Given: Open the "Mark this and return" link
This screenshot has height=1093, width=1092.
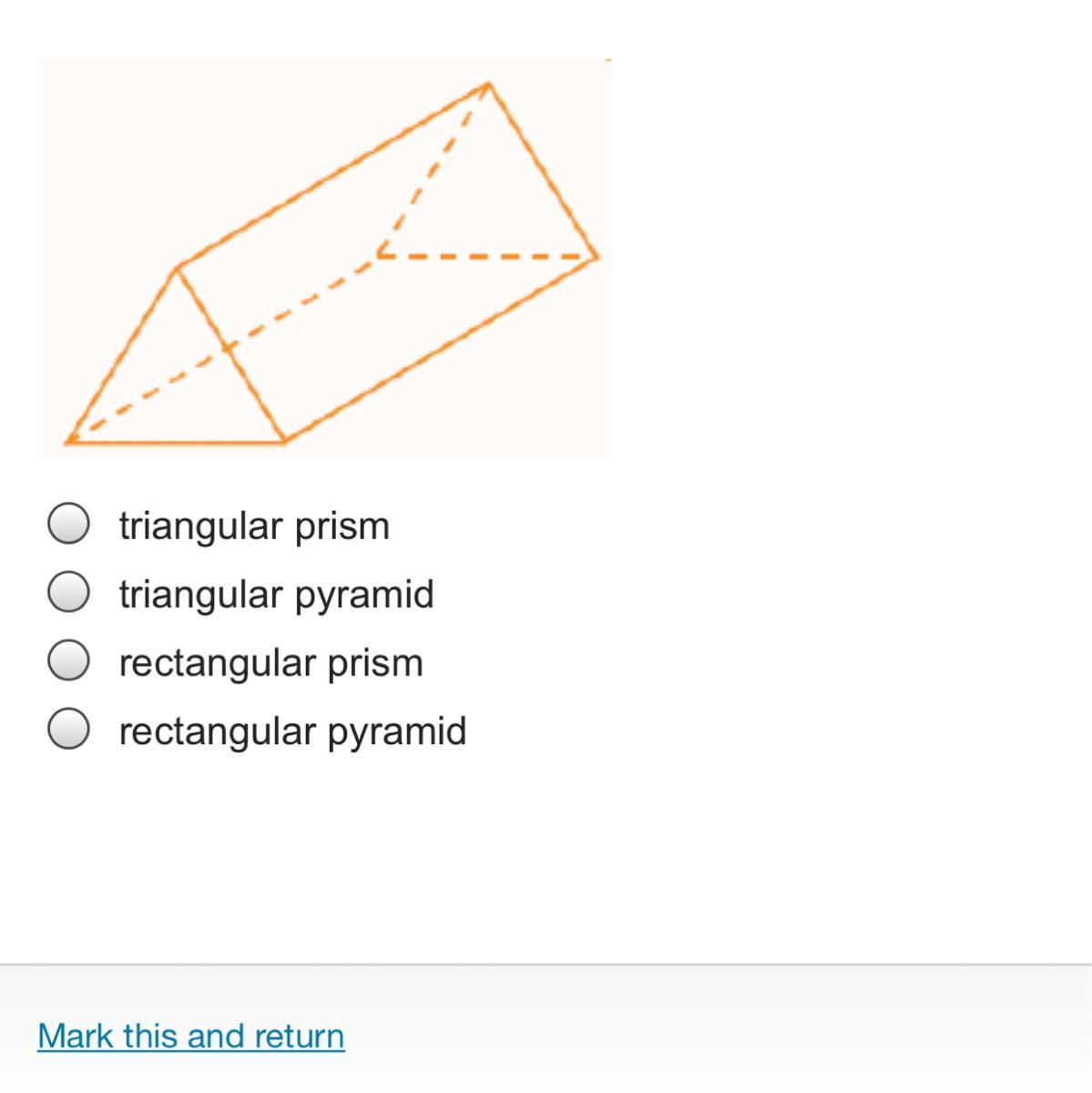Looking at the screenshot, I should click(x=191, y=1036).
